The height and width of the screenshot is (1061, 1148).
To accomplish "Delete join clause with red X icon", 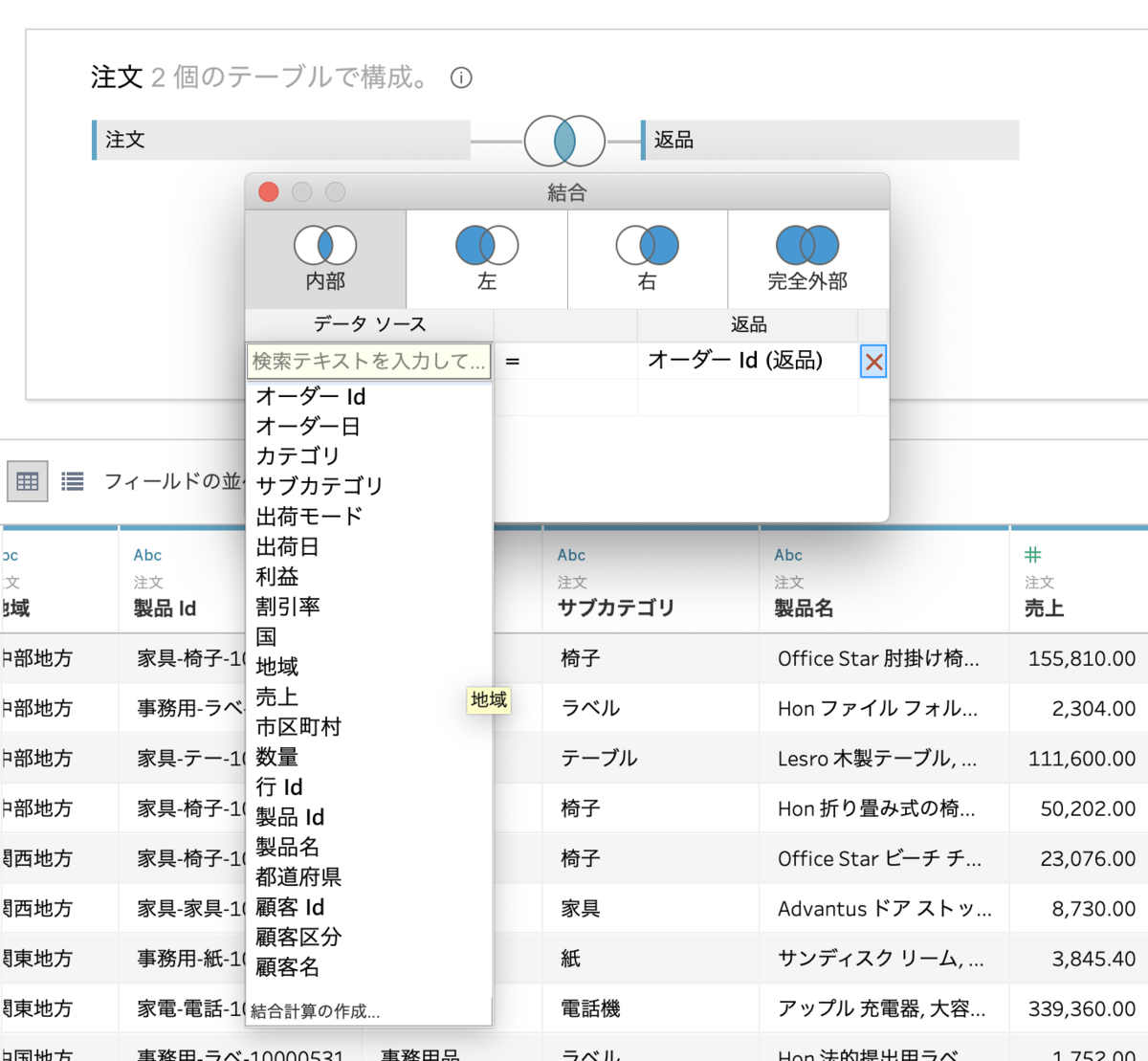I will coord(873,362).
